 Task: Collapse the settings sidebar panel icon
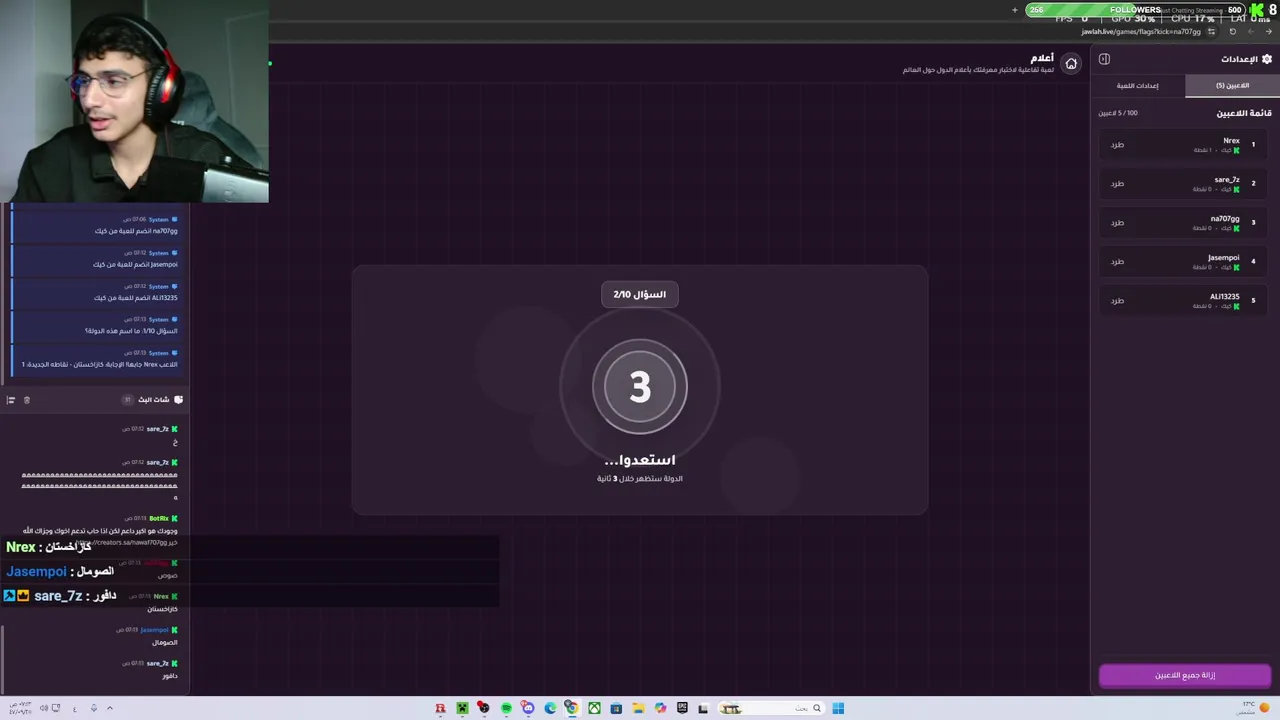[1104, 59]
